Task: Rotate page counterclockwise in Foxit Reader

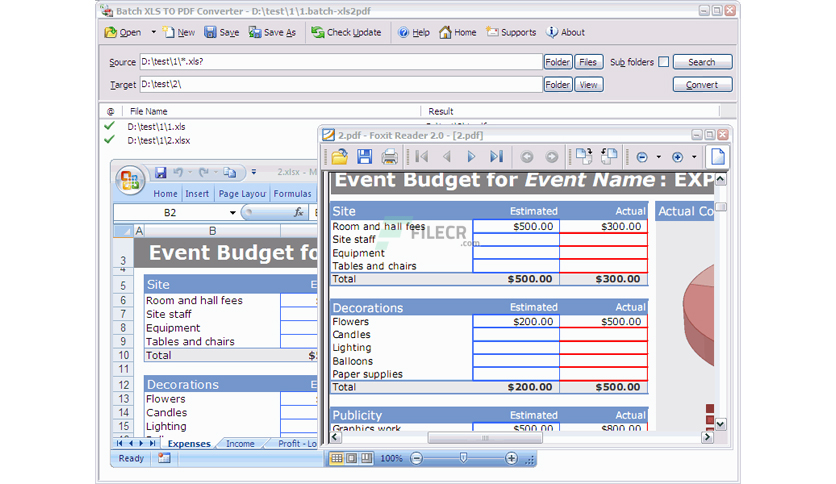Action: pos(609,156)
